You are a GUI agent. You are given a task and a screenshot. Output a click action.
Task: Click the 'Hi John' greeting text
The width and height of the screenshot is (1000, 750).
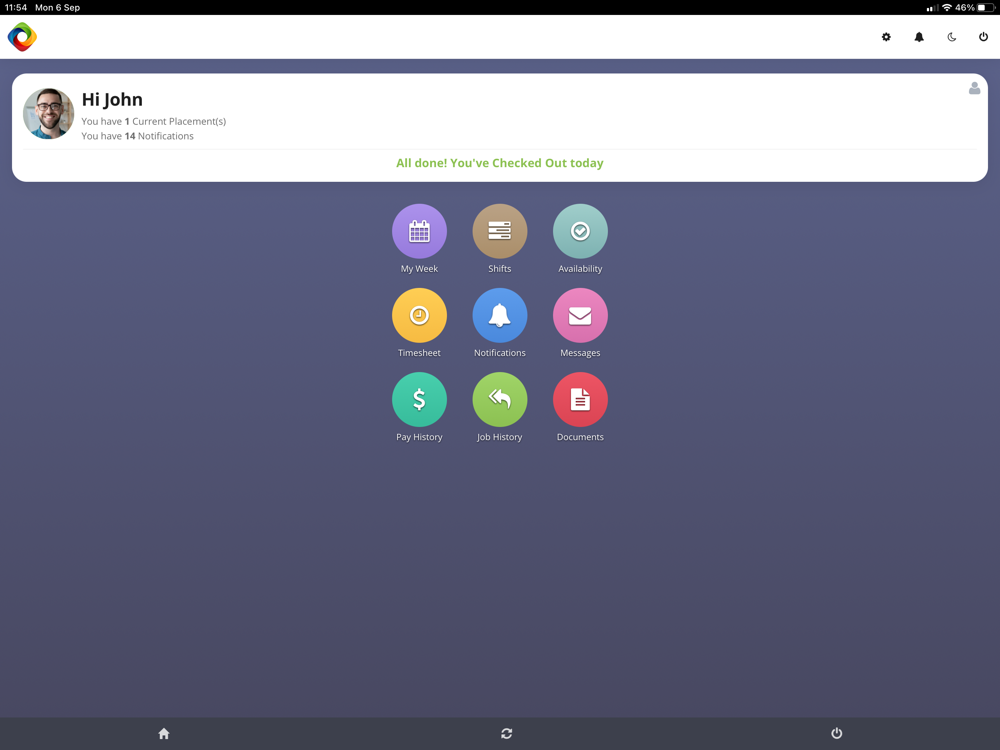112,99
